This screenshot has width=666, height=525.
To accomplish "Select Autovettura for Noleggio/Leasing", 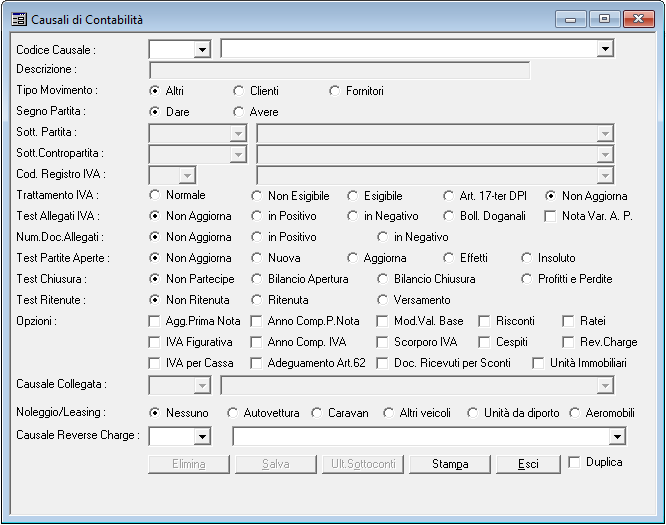I will click(232, 413).
